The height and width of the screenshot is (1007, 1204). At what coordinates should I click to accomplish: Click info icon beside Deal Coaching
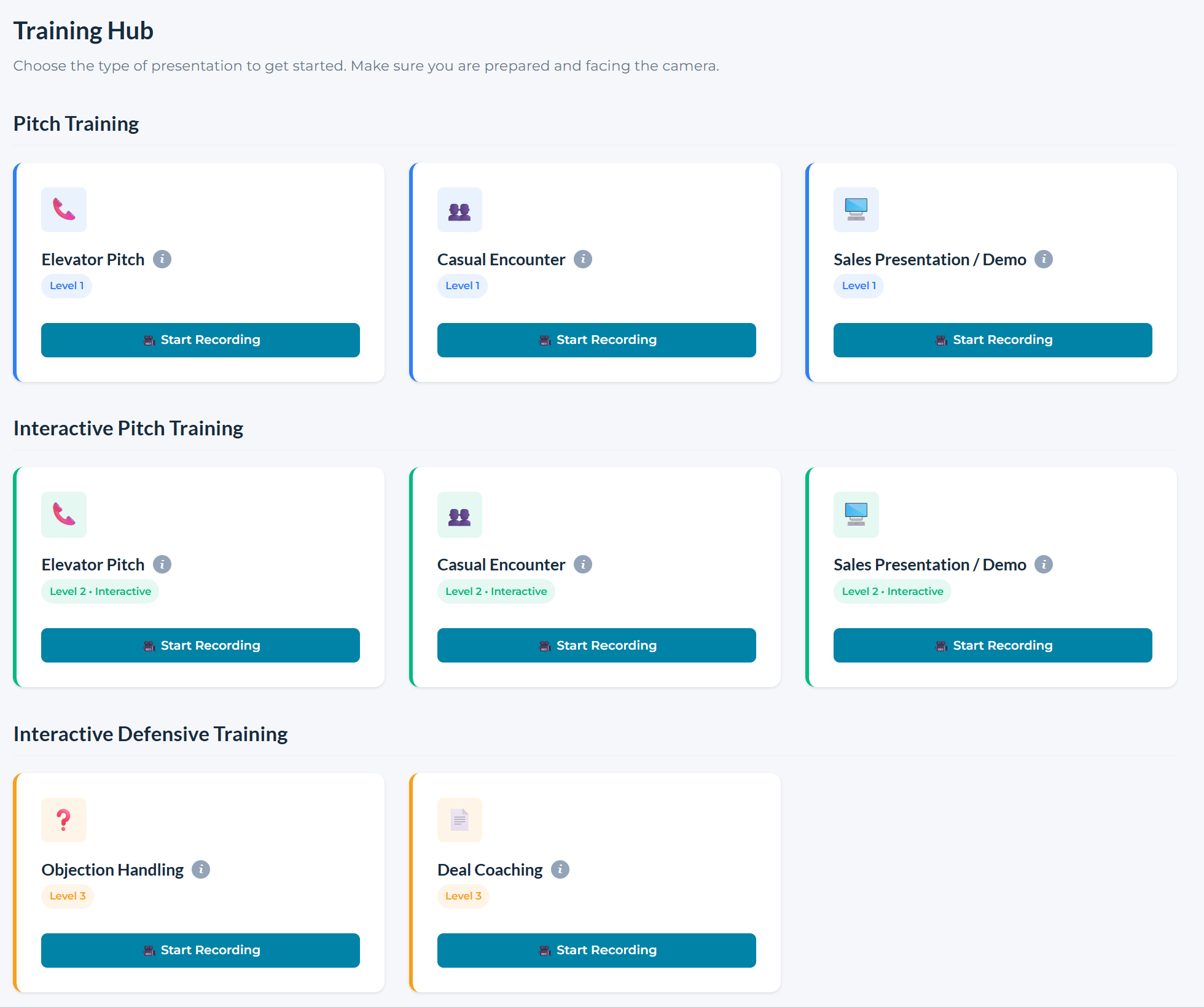560,869
